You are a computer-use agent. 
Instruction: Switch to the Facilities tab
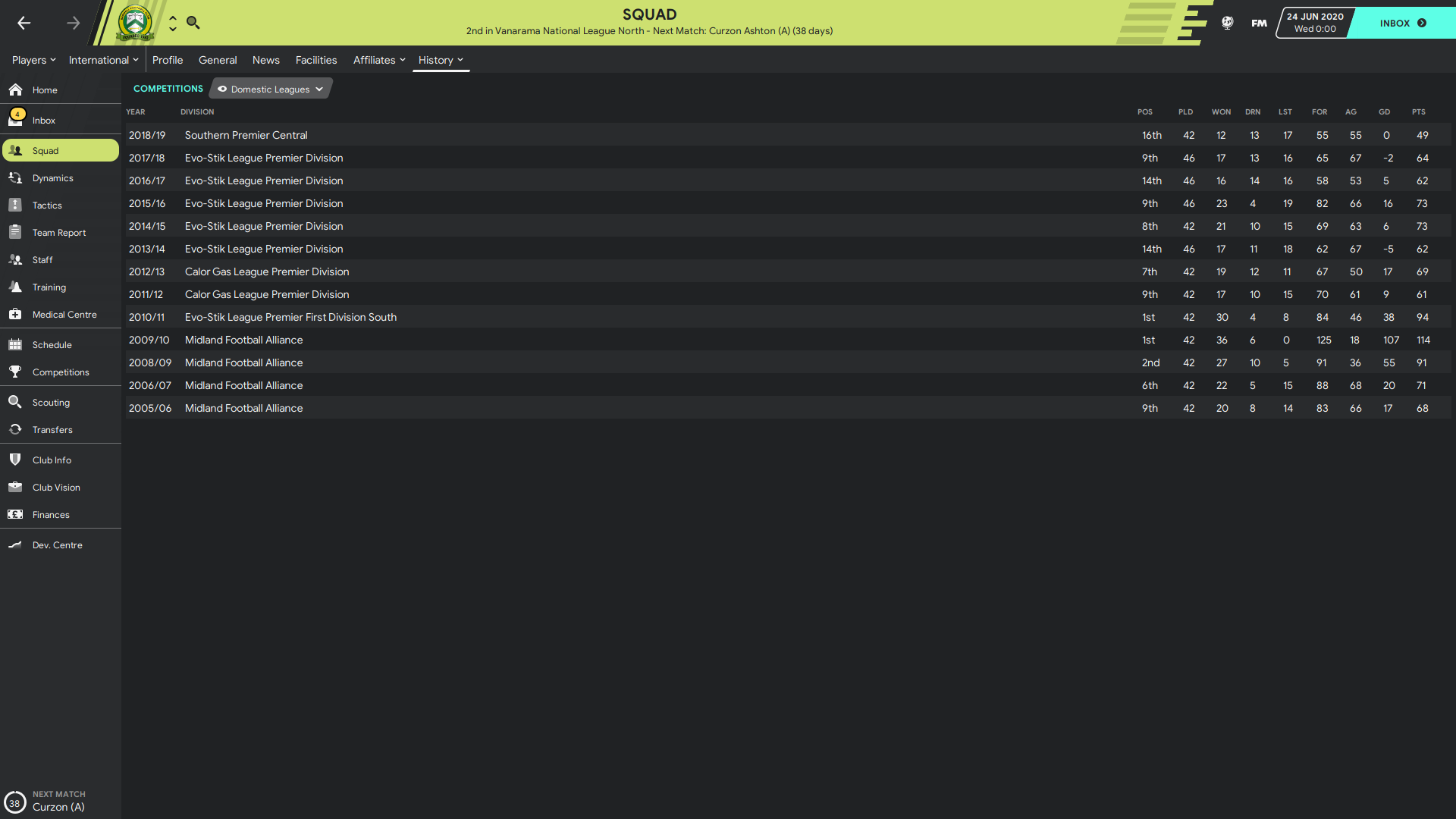pyautogui.click(x=316, y=60)
